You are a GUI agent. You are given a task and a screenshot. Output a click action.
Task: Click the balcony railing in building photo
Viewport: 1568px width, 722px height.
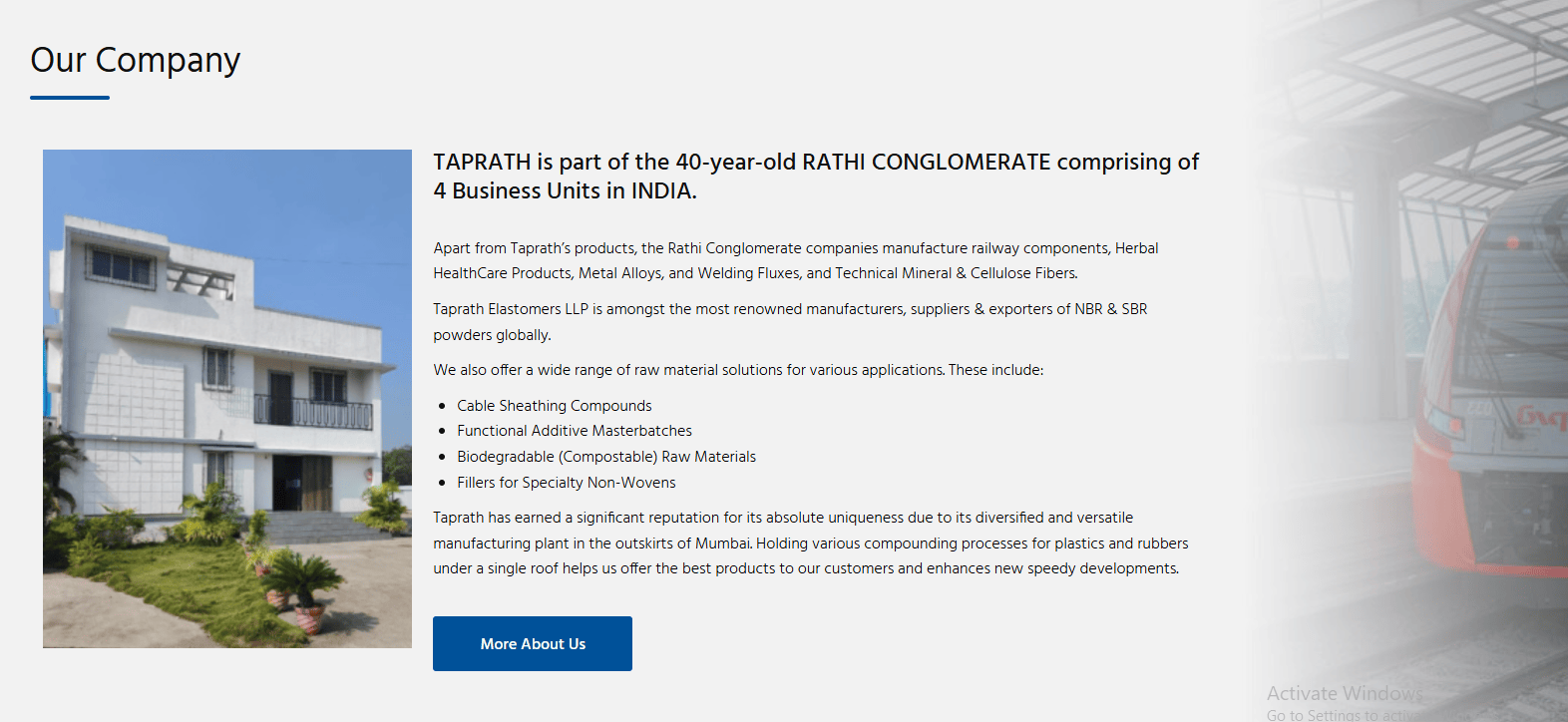(x=312, y=412)
